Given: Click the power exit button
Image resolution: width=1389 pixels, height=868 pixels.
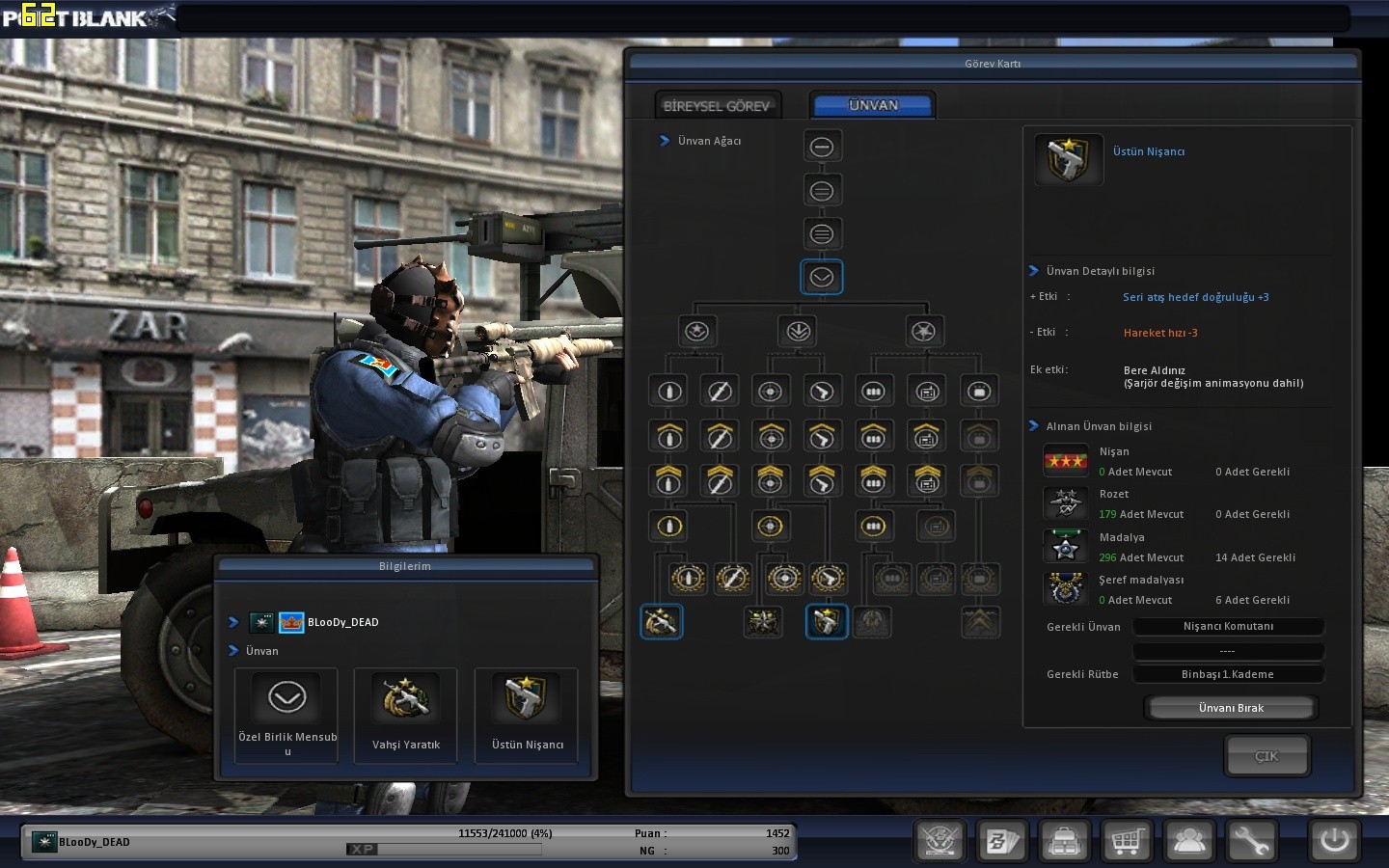Looking at the screenshot, I should [1335, 841].
